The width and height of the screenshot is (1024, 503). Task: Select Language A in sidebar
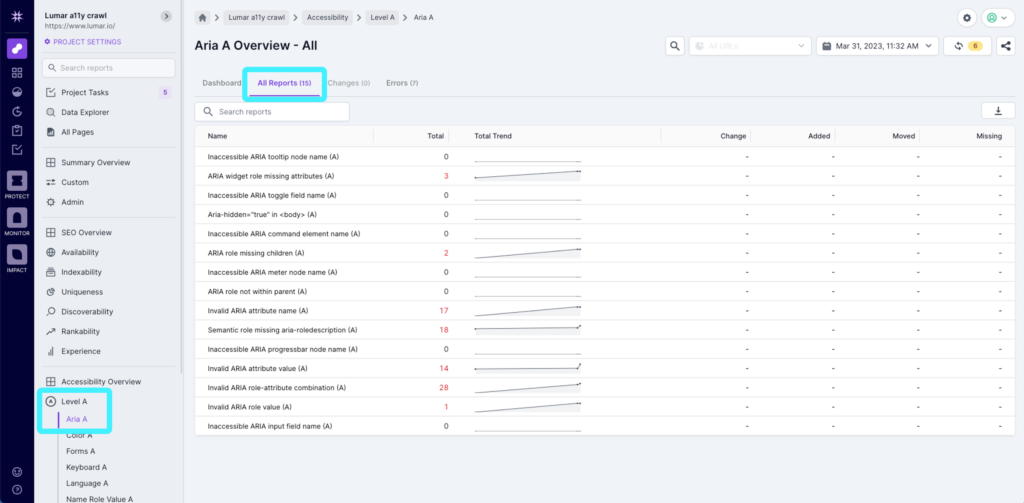tap(87, 483)
